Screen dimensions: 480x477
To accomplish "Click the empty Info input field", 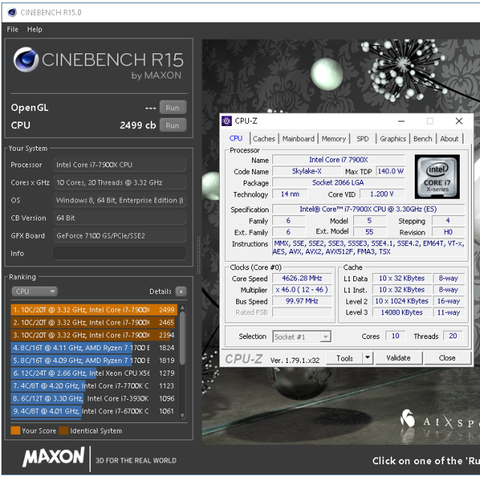I will click(x=119, y=253).
